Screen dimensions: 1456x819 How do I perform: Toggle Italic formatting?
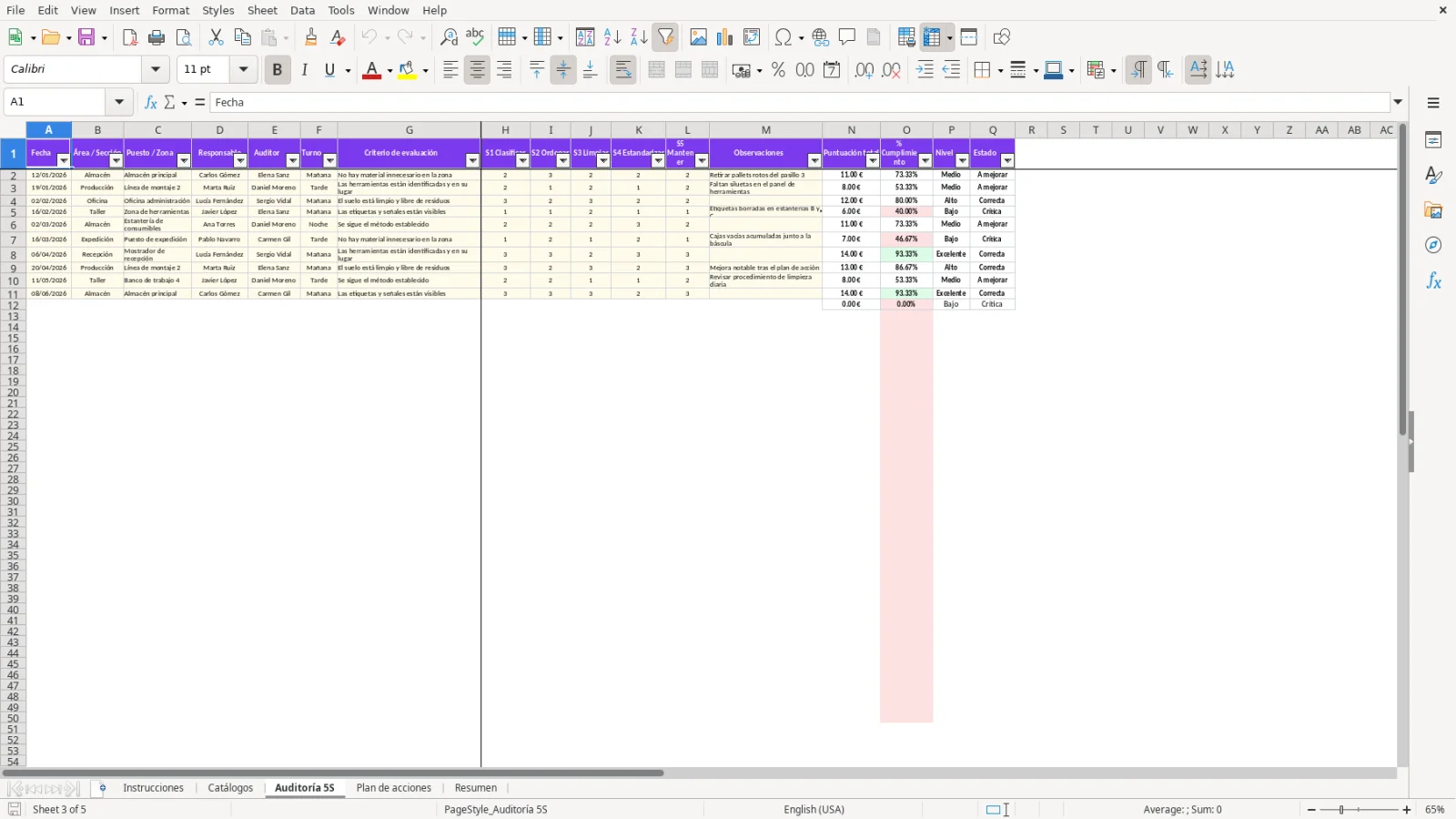pyautogui.click(x=305, y=70)
